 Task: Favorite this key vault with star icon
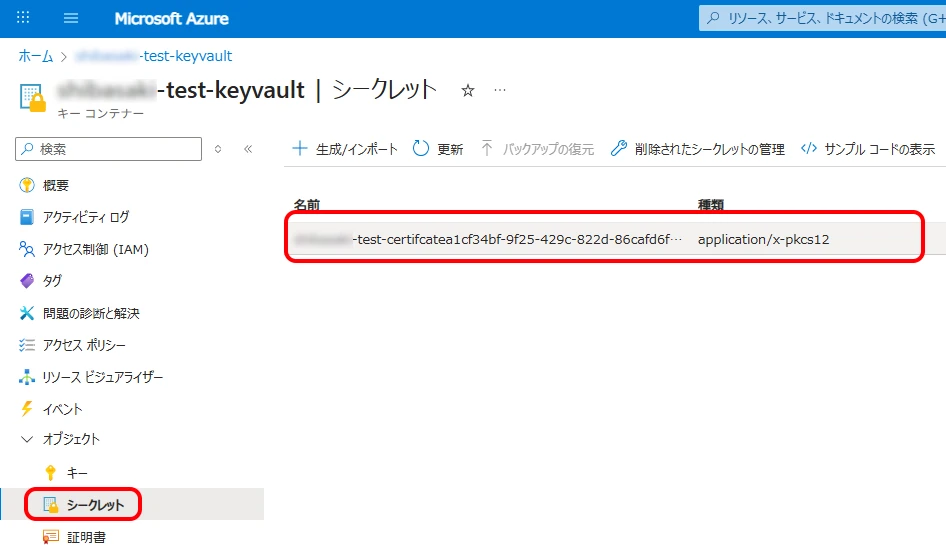[467, 90]
